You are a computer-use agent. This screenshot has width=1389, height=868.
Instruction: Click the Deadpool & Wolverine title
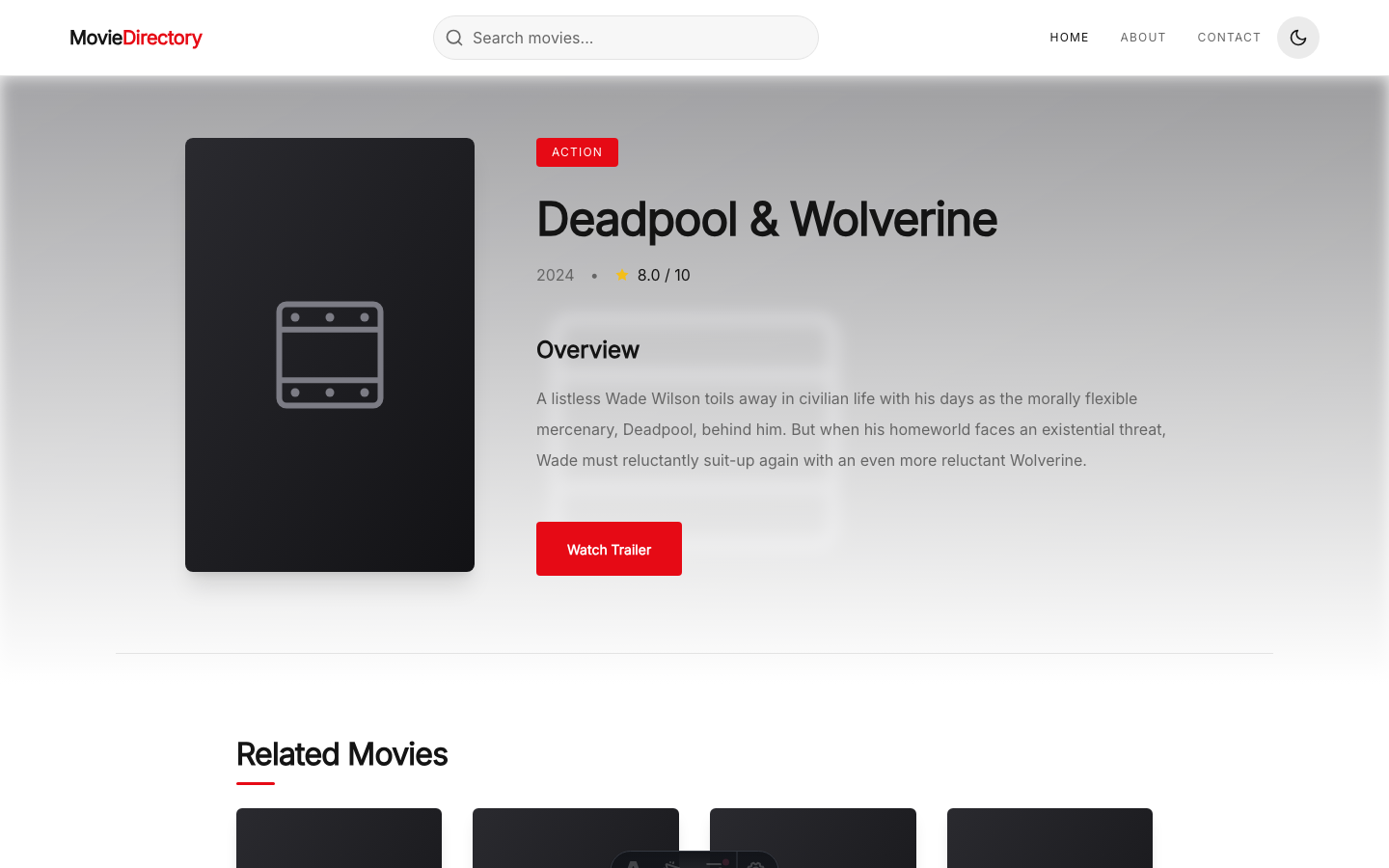click(x=767, y=219)
